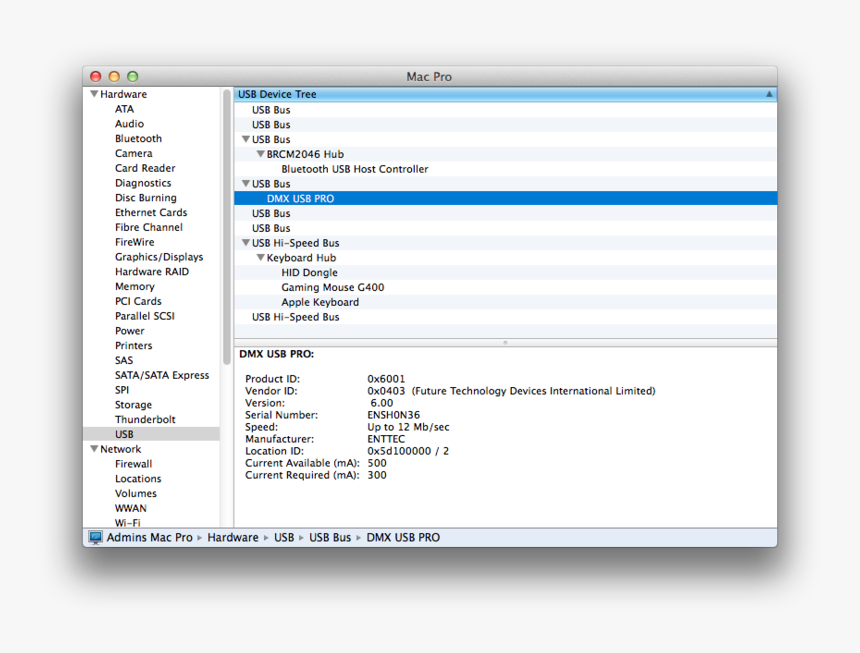
Task: Select USB in the Hardware sidebar
Action: pyautogui.click(x=124, y=433)
